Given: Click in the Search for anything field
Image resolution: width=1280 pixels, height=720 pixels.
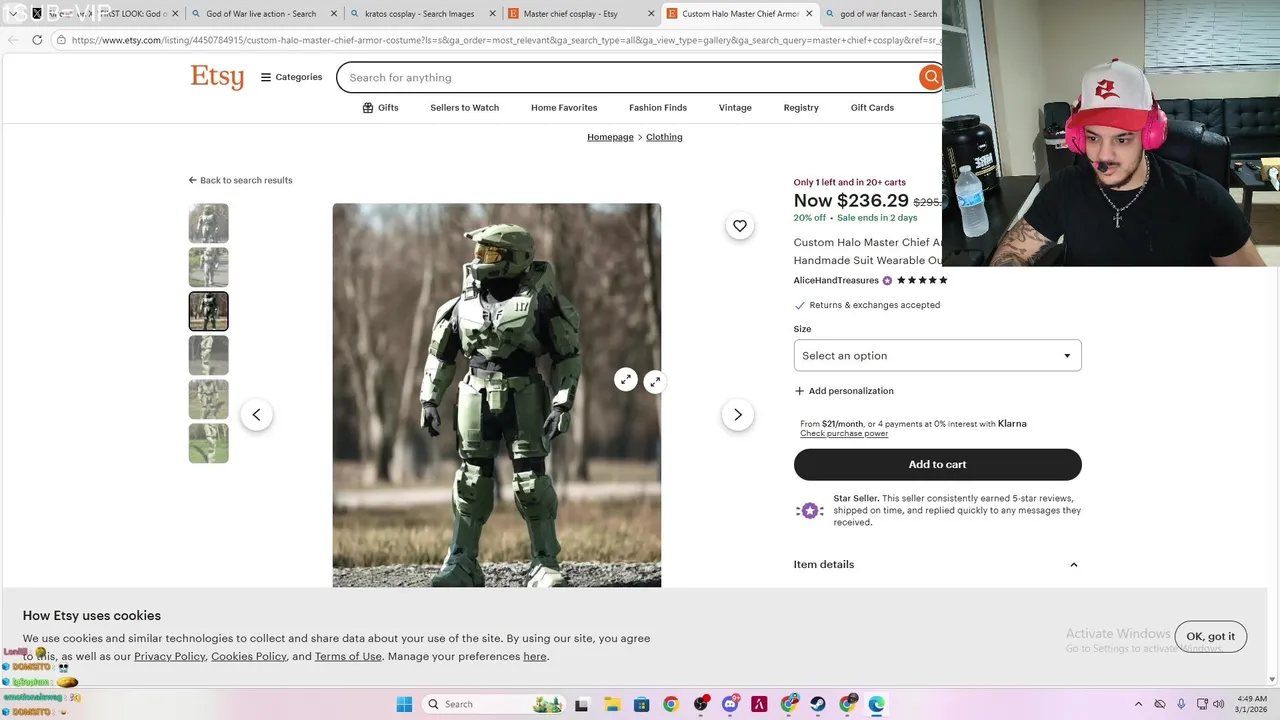Looking at the screenshot, I should [x=628, y=77].
